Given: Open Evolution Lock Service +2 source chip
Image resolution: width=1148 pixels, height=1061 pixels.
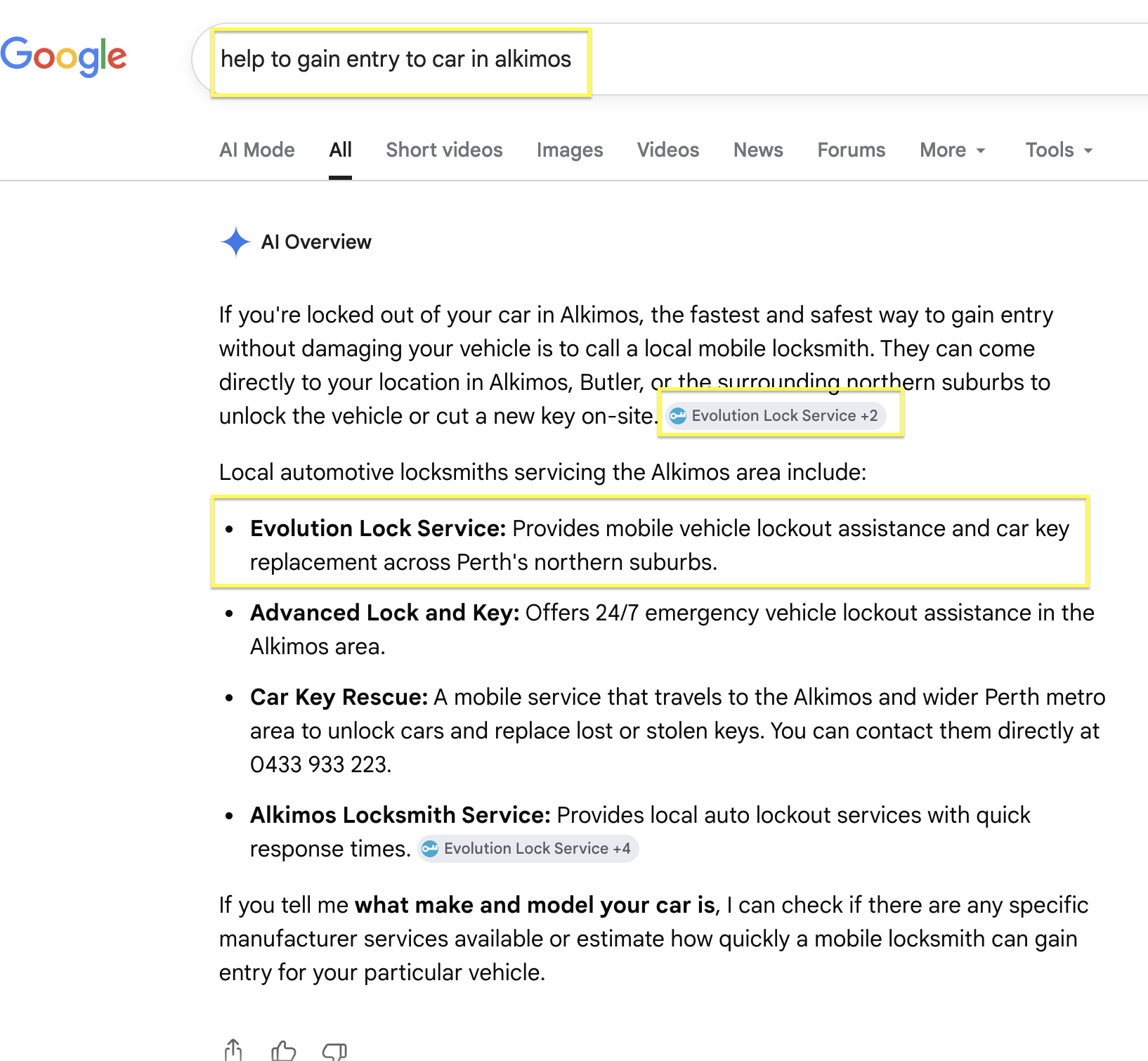Looking at the screenshot, I should click(x=776, y=416).
